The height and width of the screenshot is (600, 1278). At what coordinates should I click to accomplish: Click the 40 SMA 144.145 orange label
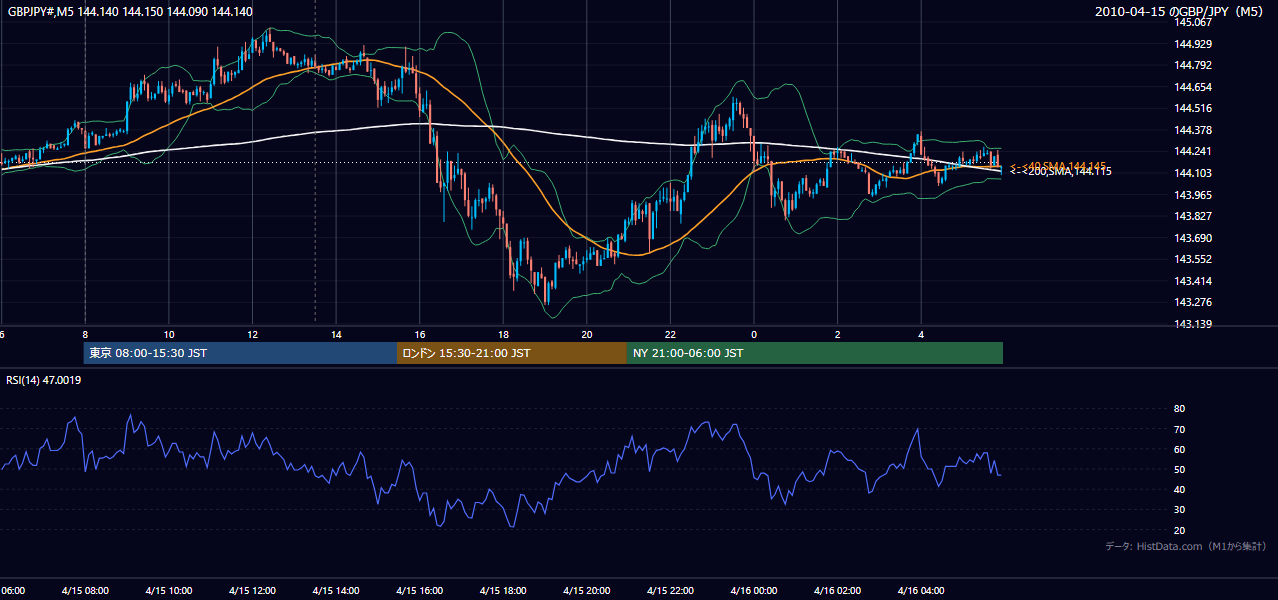[x=1058, y=166]
